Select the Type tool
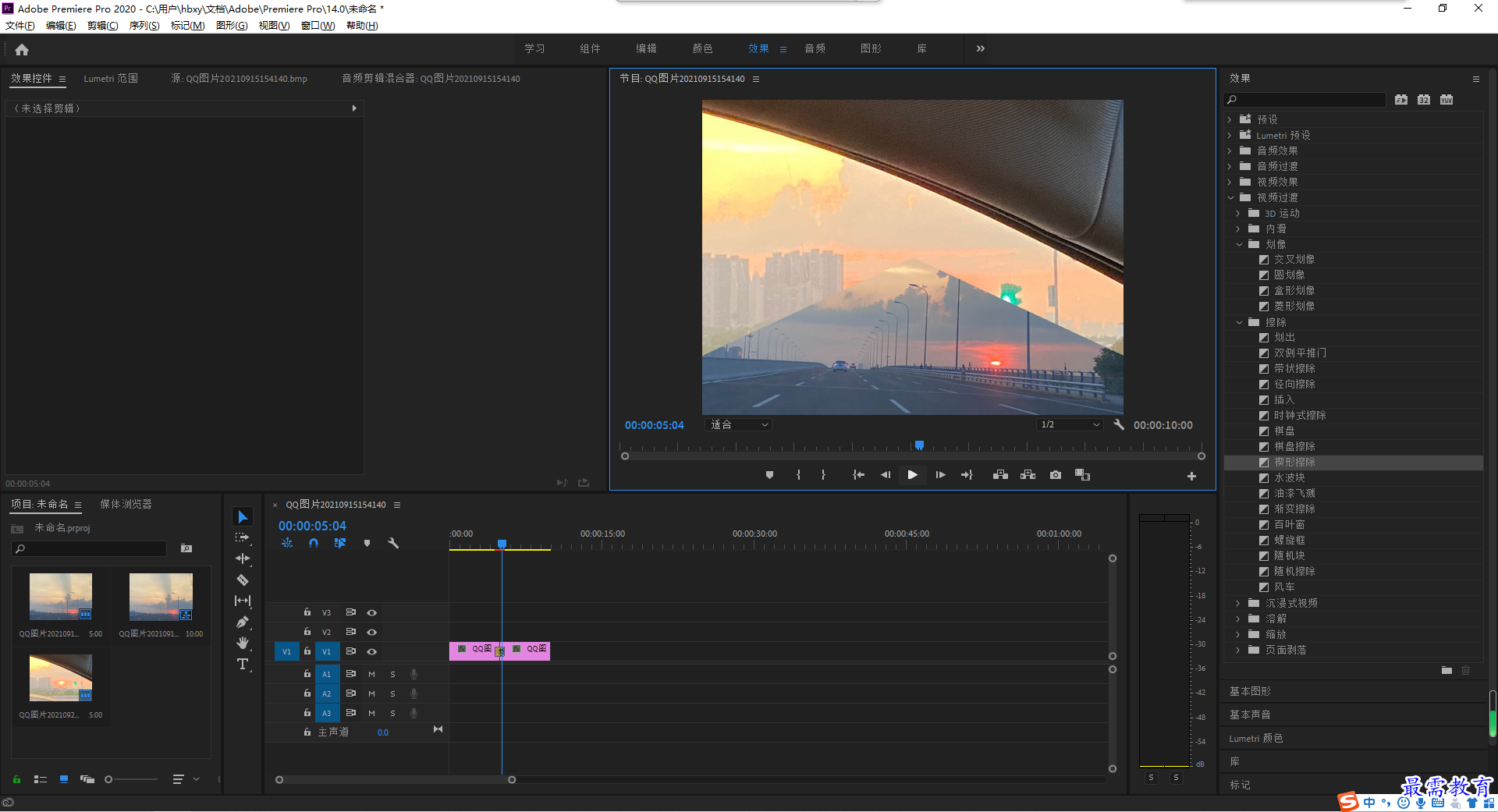This screenshot has width=1498, height=812. (243, 664)
